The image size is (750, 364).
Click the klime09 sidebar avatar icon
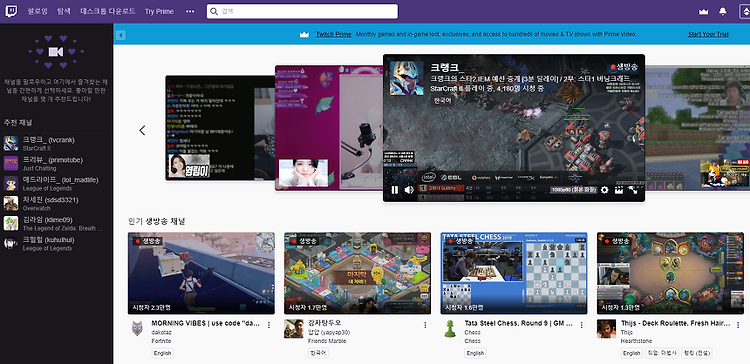coord(11,223)
